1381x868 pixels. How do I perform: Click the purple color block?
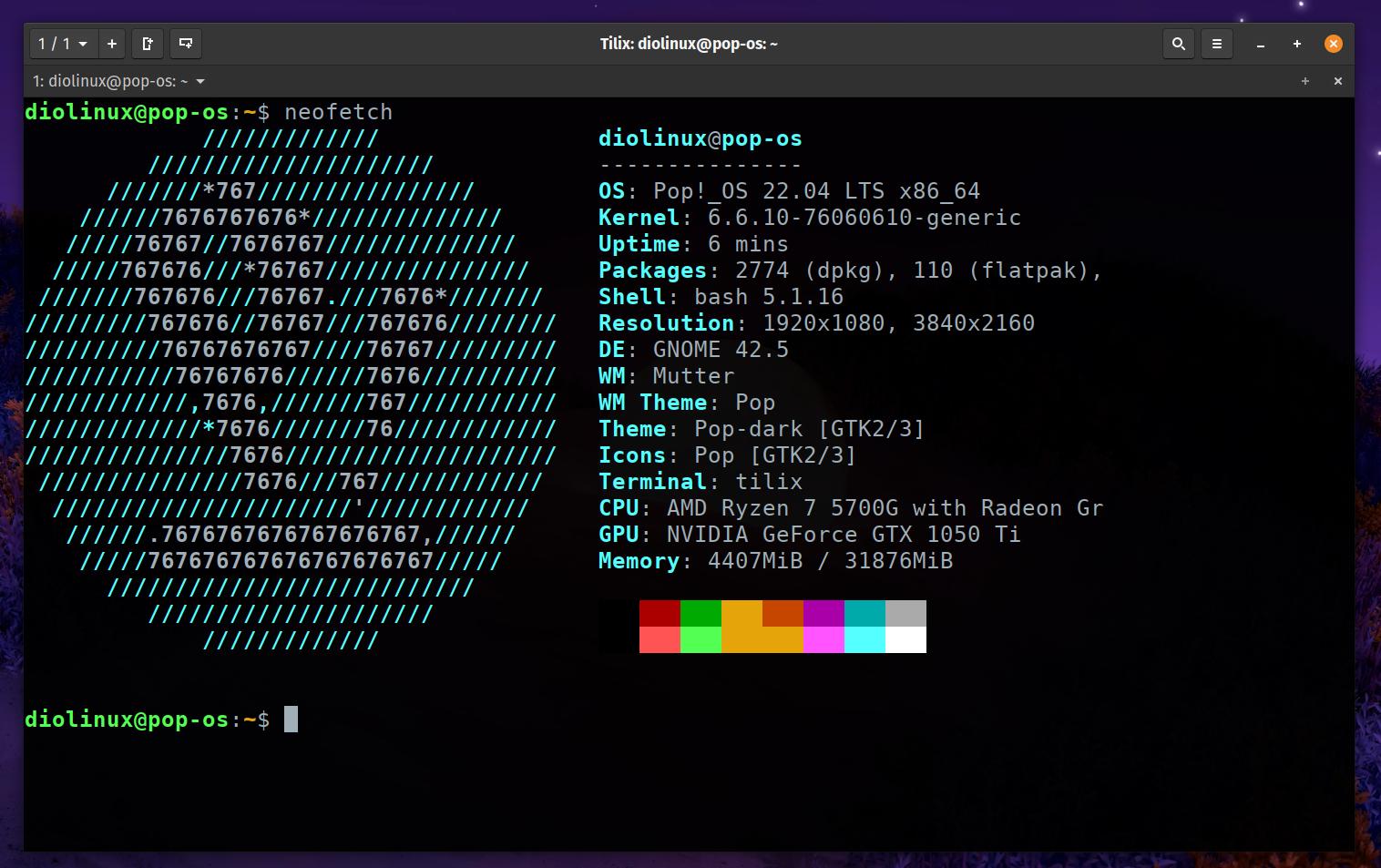pyautogui.click(x=823, y=613)
